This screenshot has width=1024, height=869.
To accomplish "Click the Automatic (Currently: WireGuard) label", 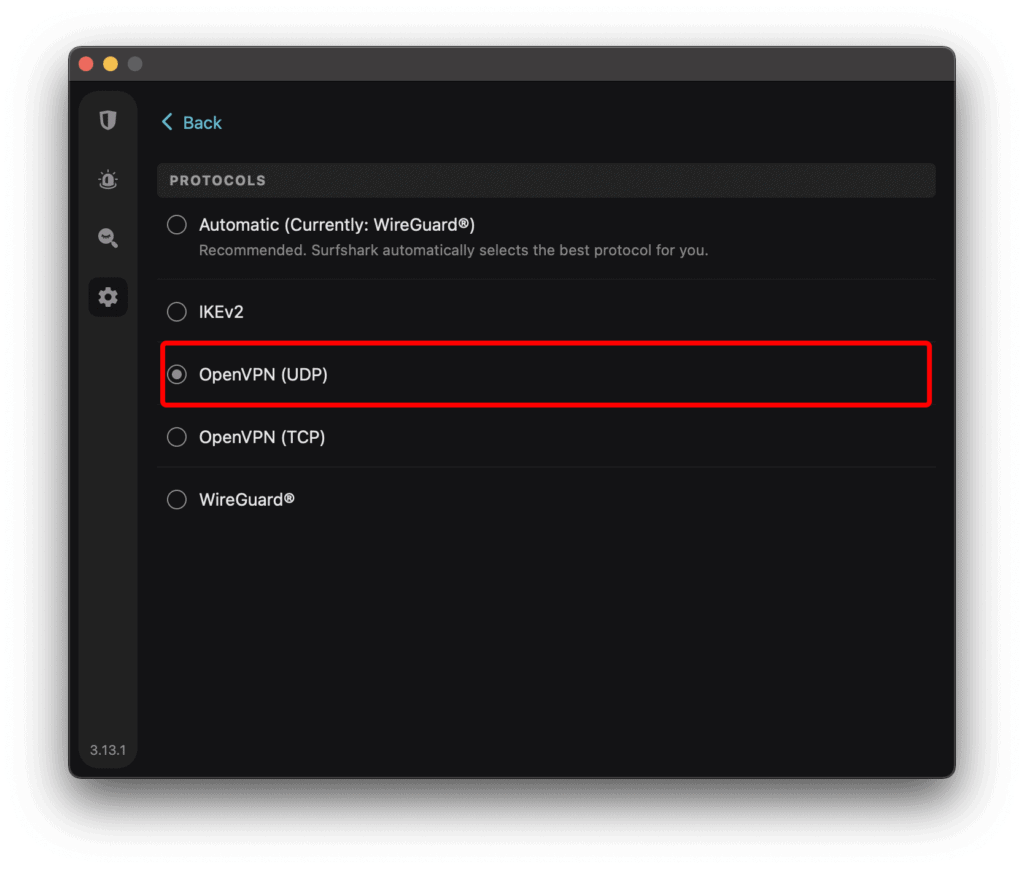I will pos(337,225).
